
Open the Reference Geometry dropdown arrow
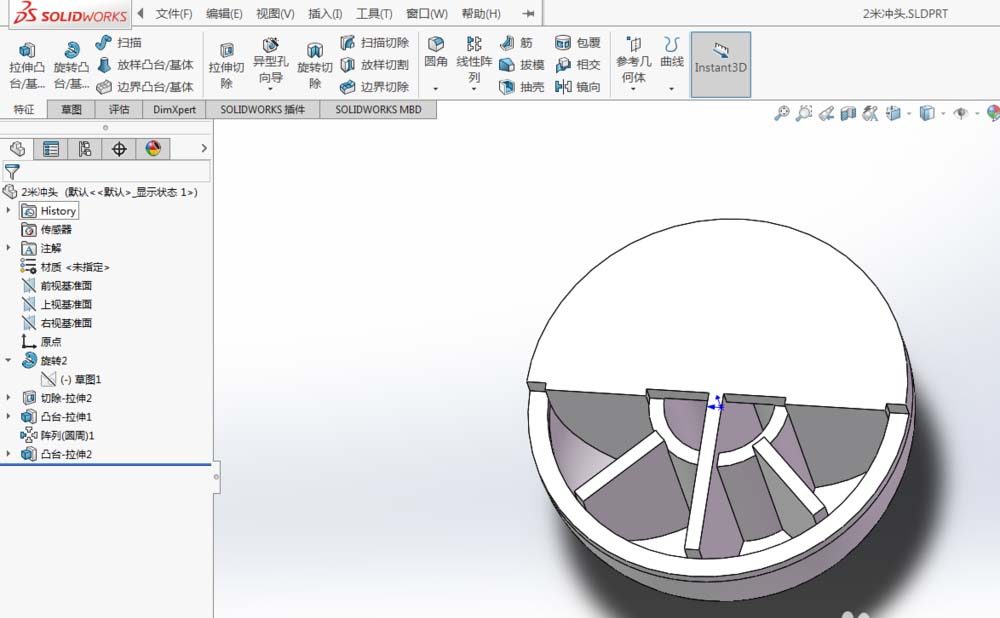pyautogui.click(x=633, y=89)
